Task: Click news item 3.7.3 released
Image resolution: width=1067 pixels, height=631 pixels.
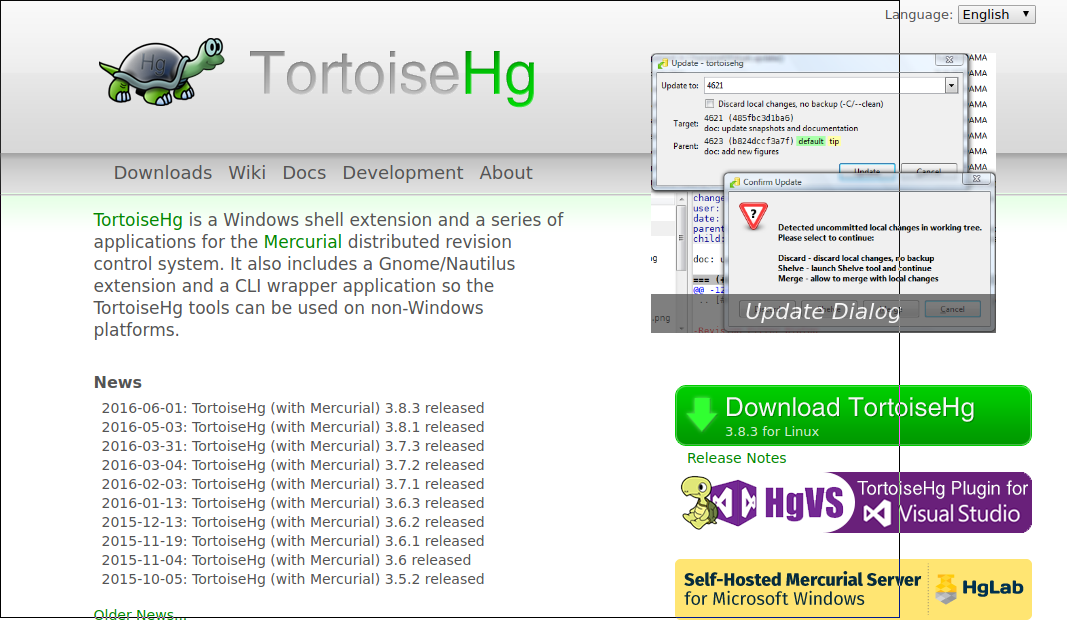Action: point(293,446)
